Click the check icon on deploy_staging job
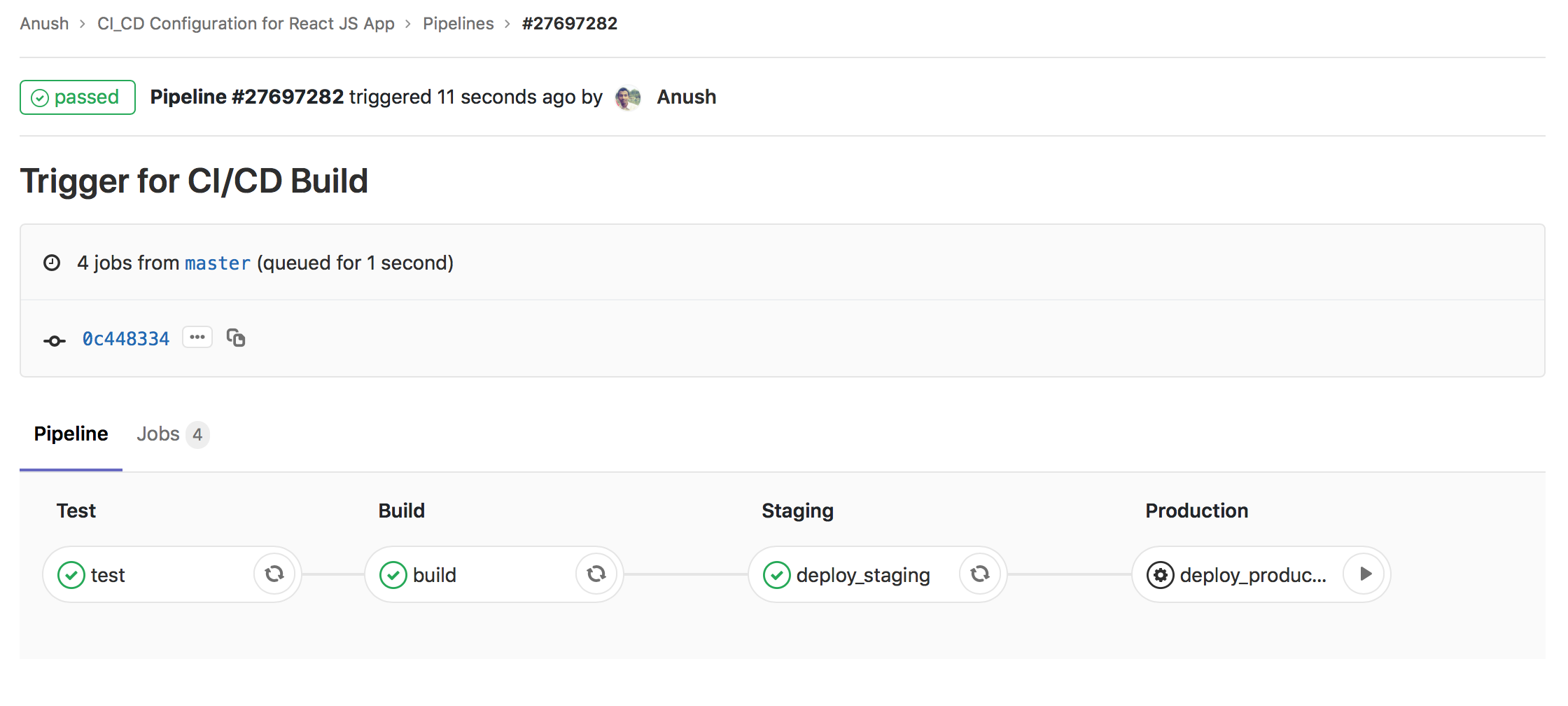 pos(777,575)
